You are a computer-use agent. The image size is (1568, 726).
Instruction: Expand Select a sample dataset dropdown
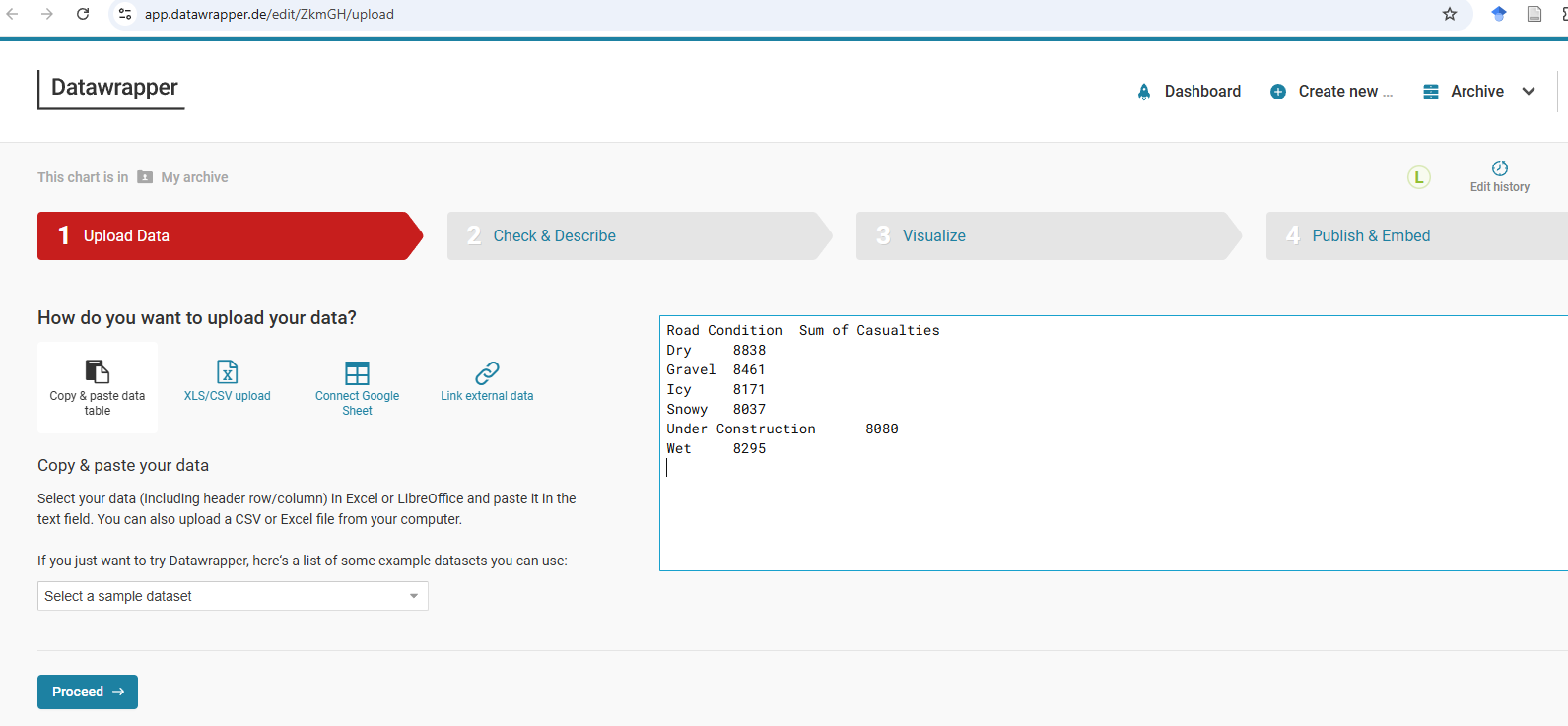[x=233, y=596]
